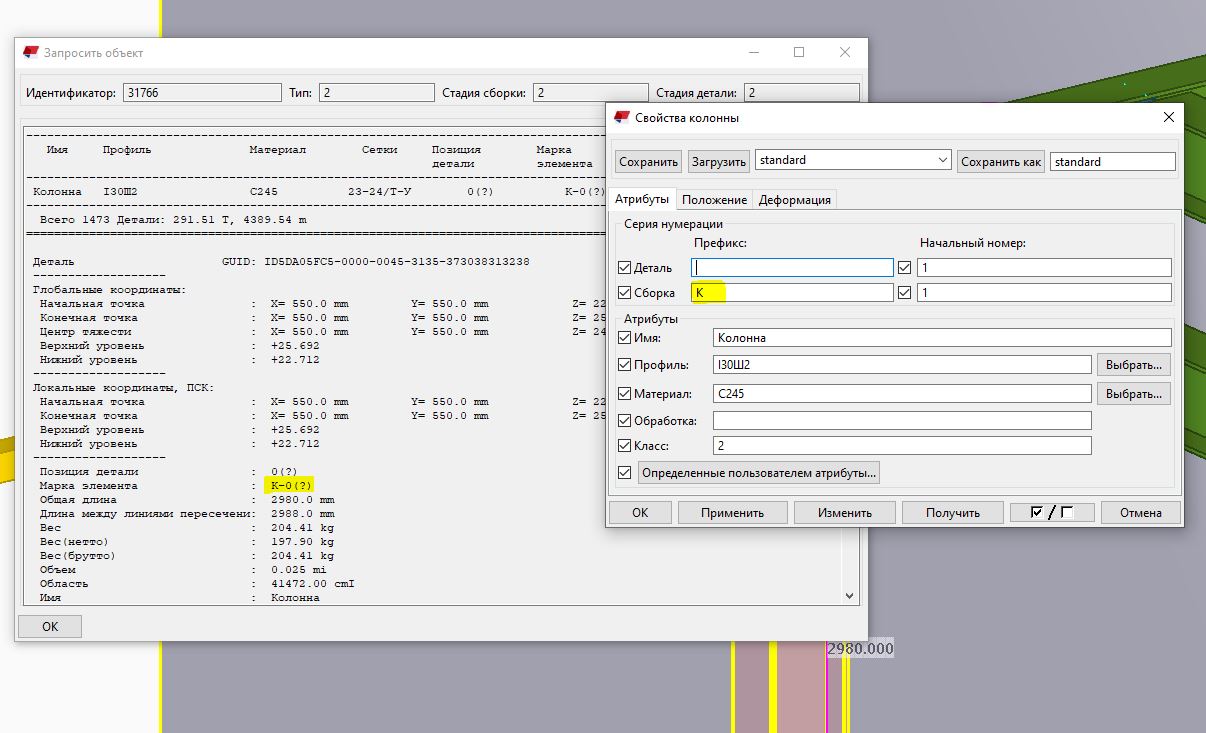Toggle the Материал checkbox
This screenshot has width=1206, height=733.
click(625, 394)
